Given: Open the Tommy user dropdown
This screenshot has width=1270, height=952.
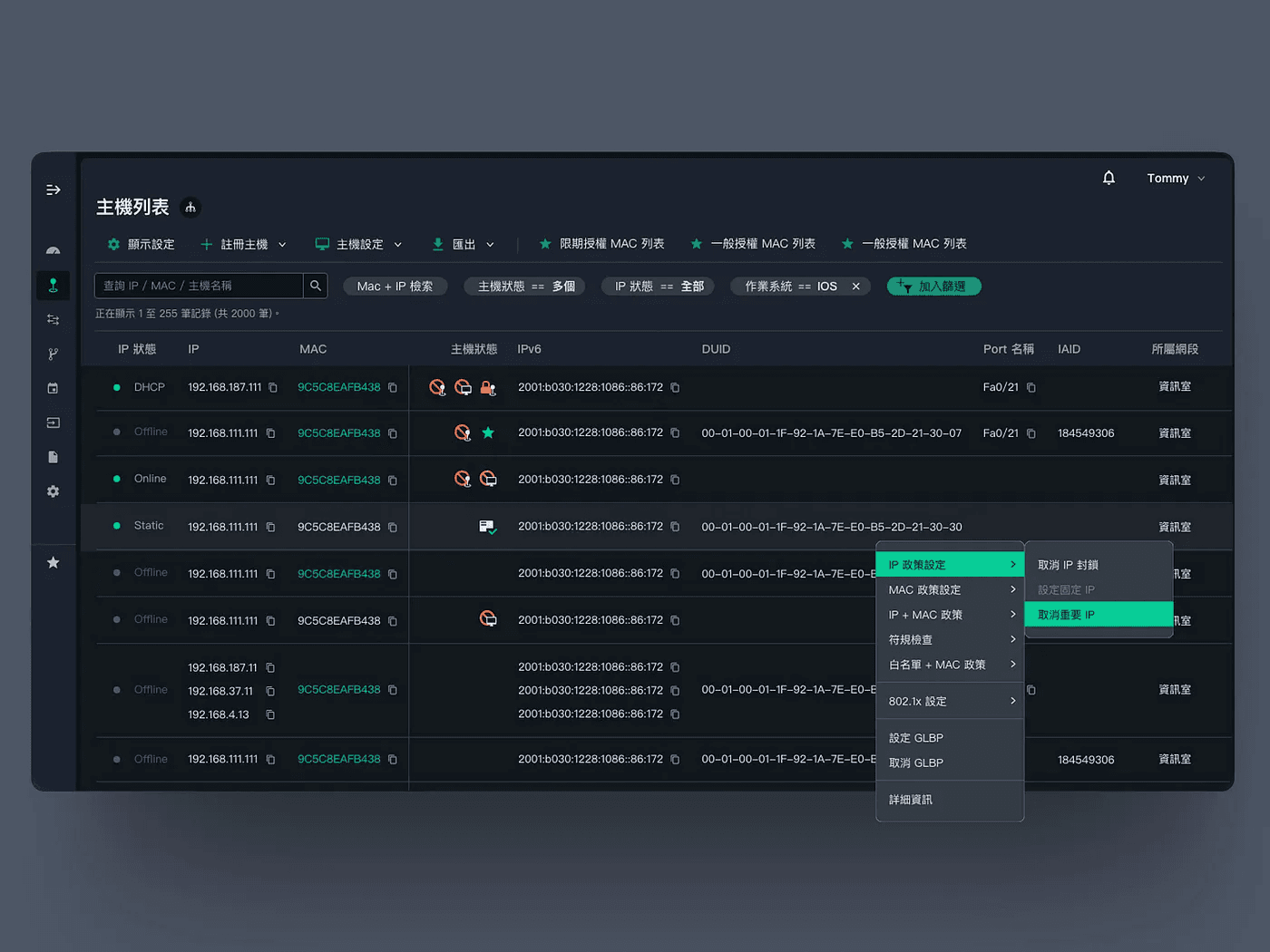Looking at the screenshot, I should [1176, 179].
